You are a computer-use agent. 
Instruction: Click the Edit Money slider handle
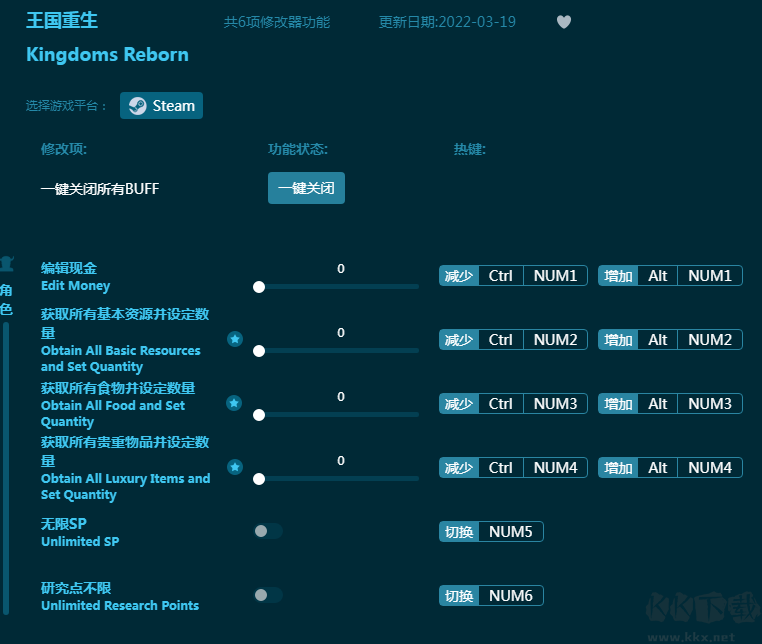click(259, 287)
